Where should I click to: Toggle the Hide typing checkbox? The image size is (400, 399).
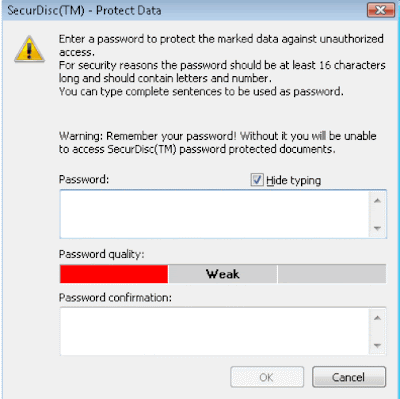coord(257,180)
